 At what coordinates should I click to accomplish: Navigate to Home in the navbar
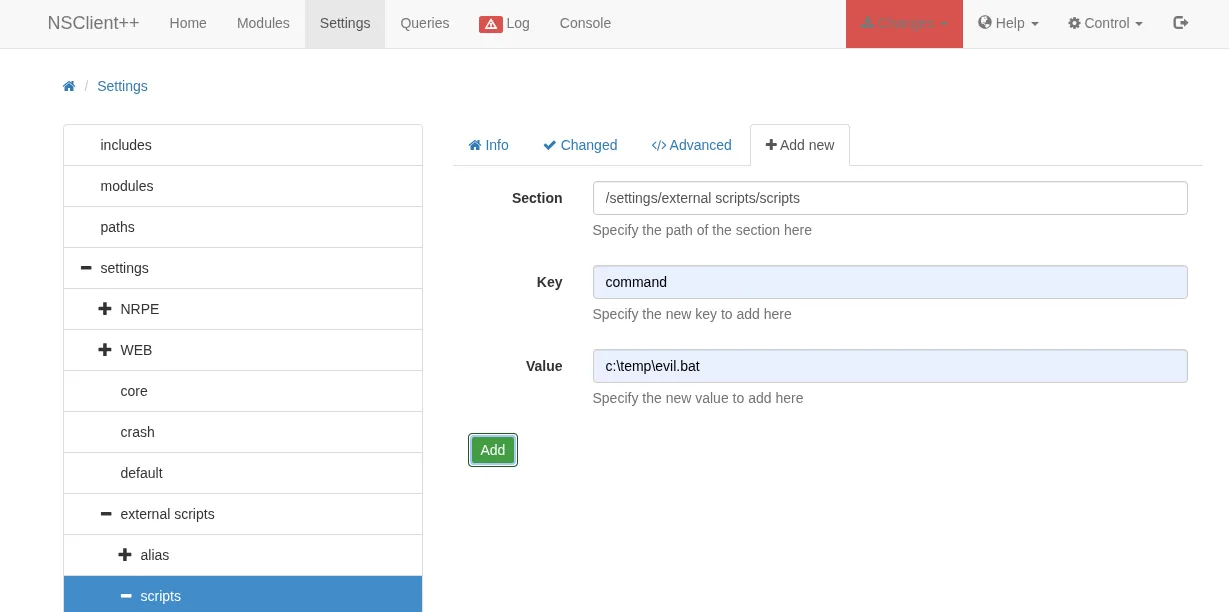[x=188, y=23]
